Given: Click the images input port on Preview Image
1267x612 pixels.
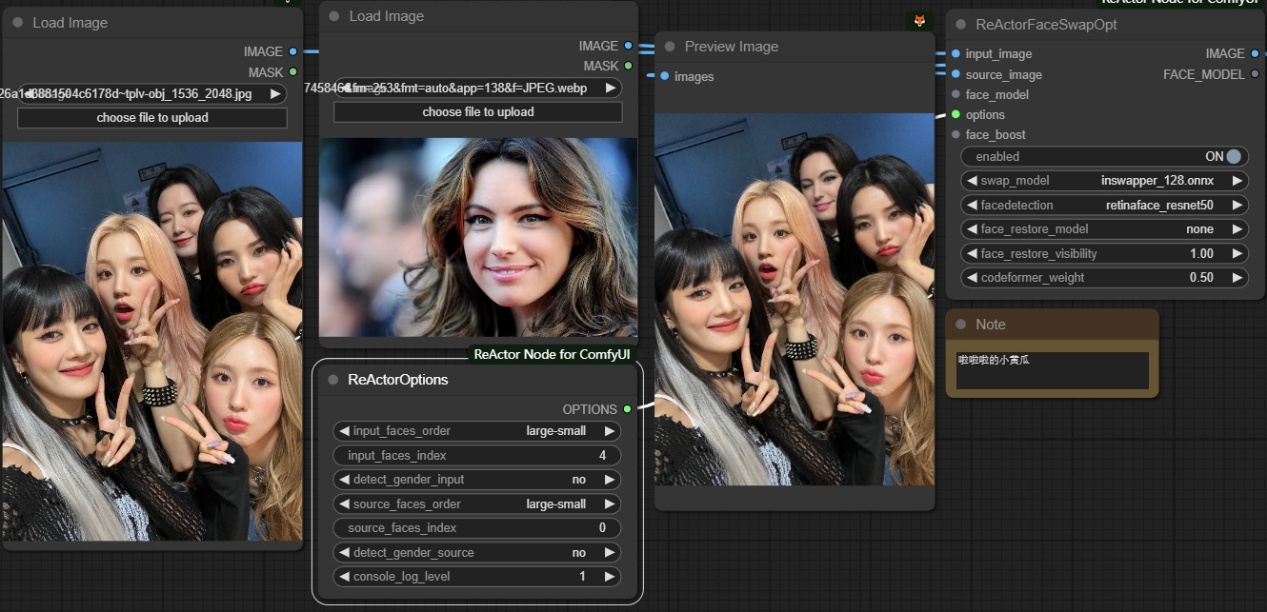Looking at the screenshot, I should point(664,76).
